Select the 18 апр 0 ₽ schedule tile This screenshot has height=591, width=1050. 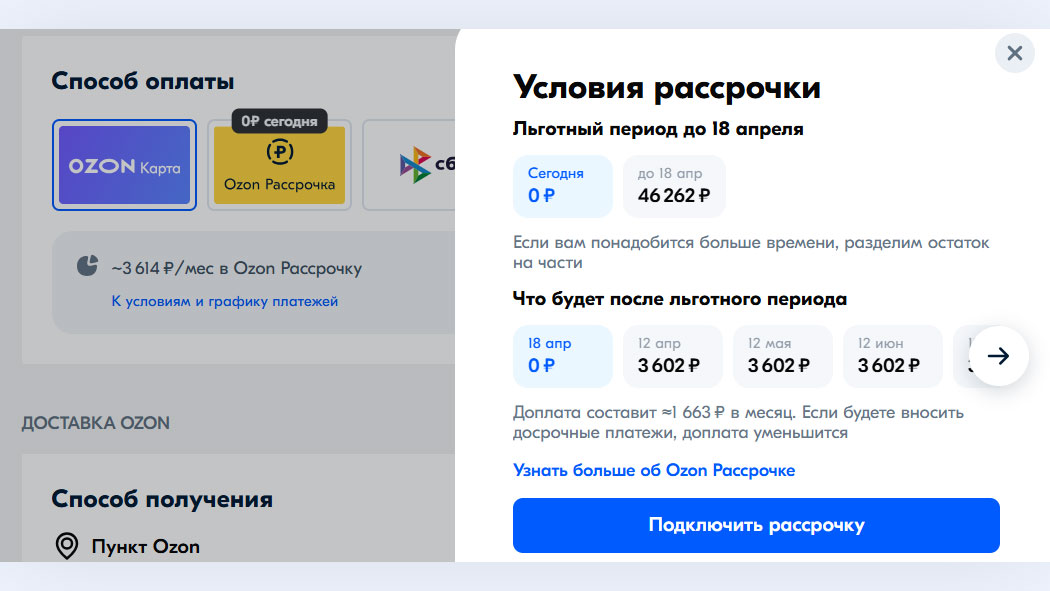pos(561,355)
